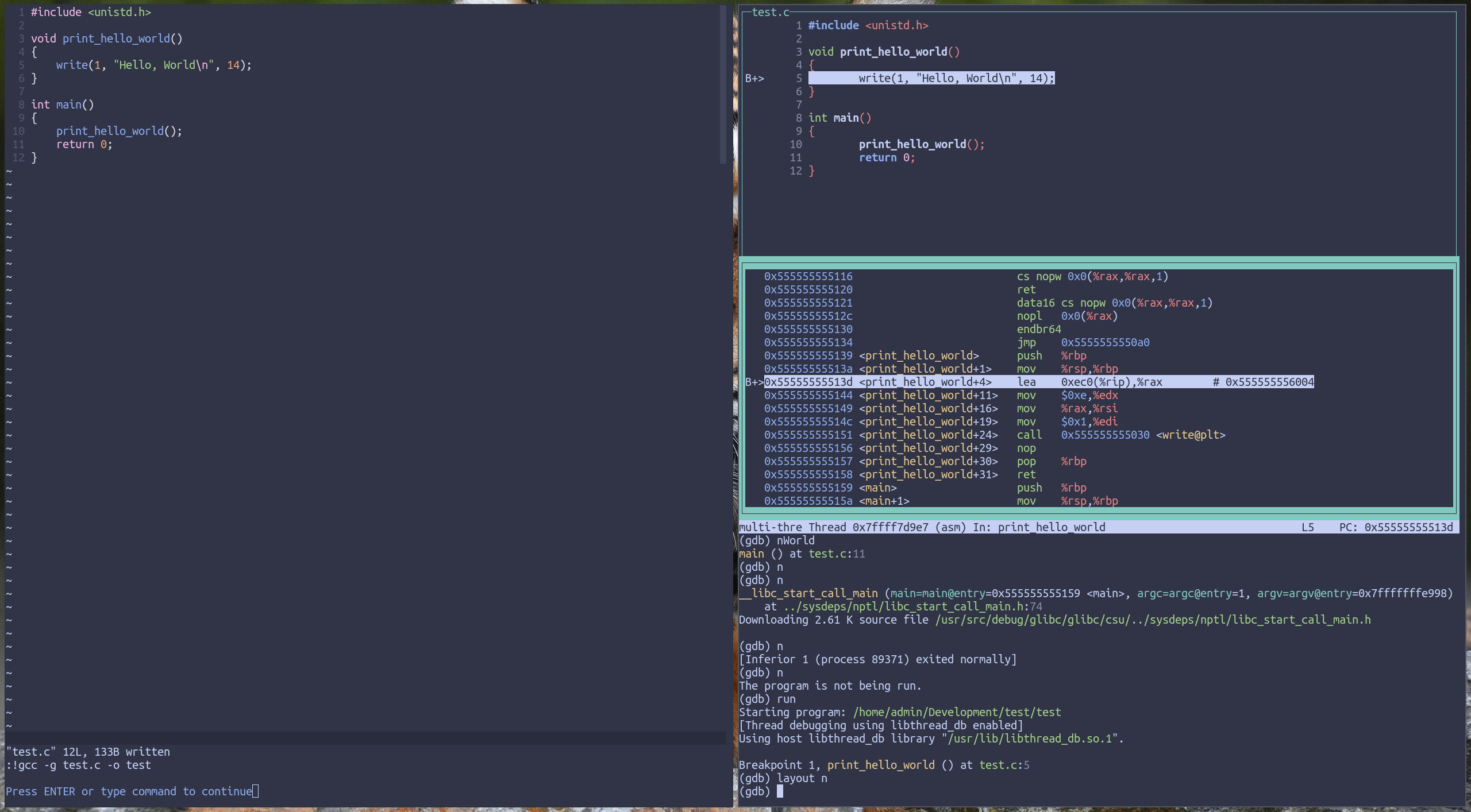Click 'main () at test.c:11' output line
The width and height of the screenshot is (1471, 812).
(x=802, y=554)
